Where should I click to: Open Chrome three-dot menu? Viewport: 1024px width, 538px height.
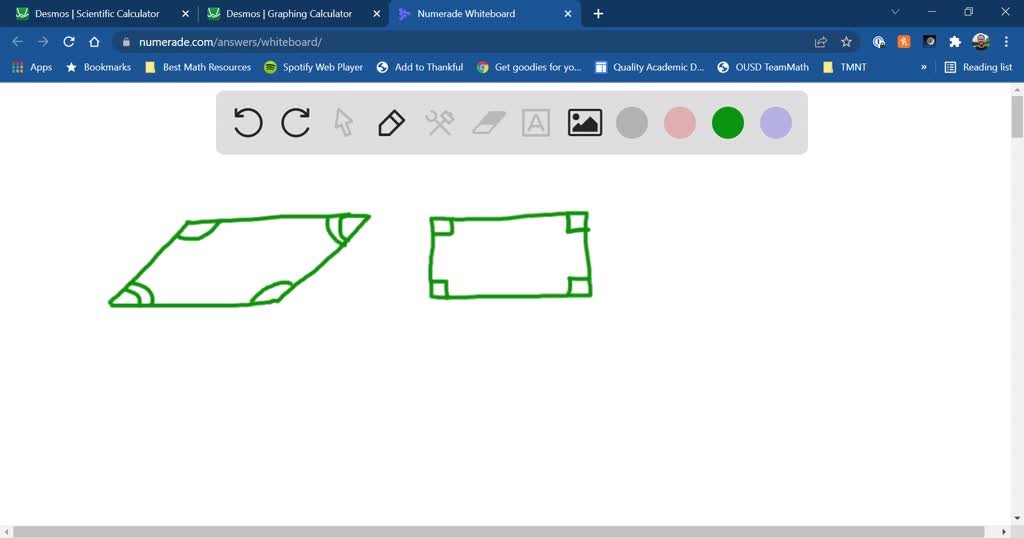point(1006,42)
